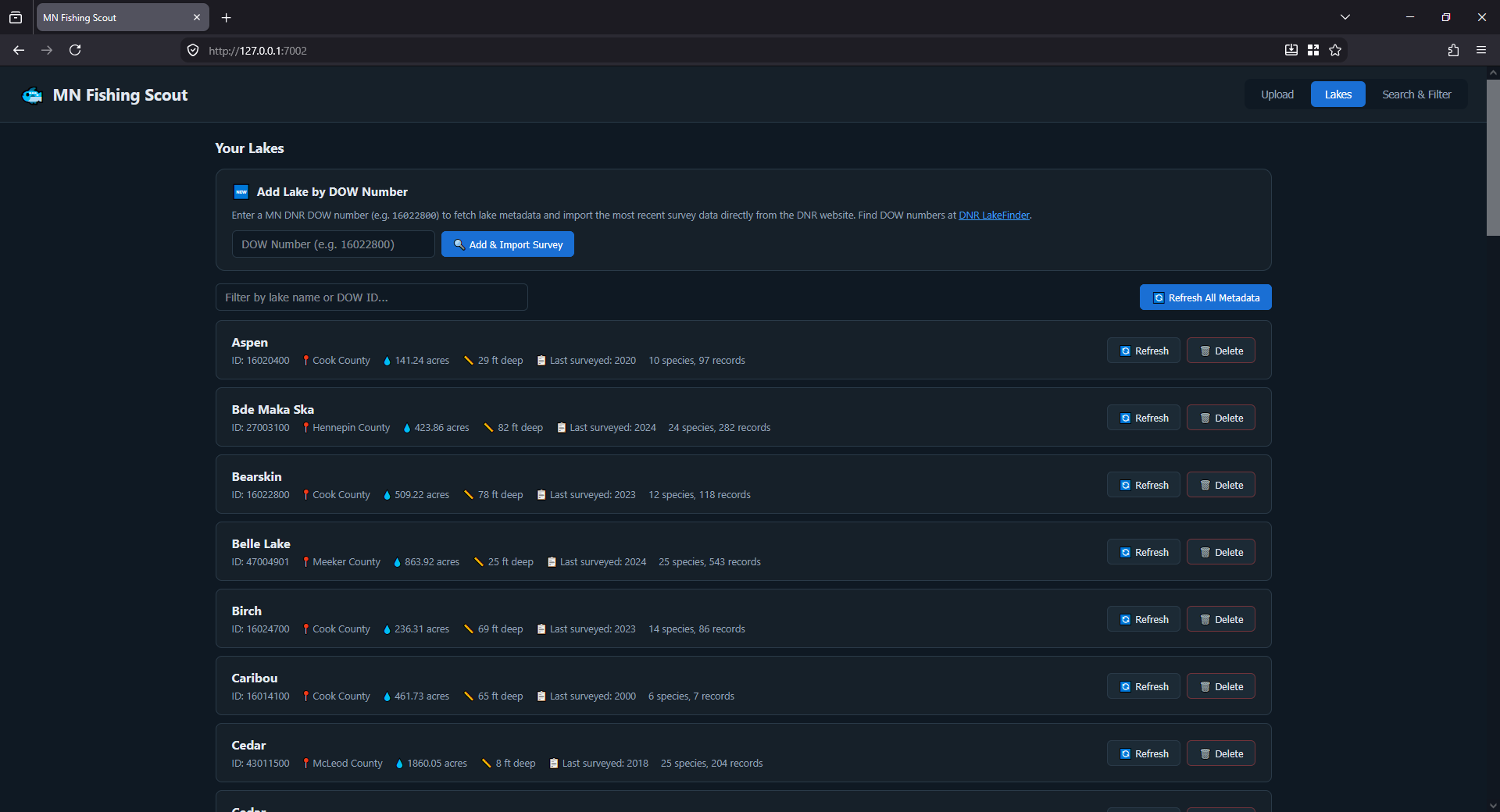Image resolution: width=1500 pixels, height=812 pixels.
Task: Switch to the Upload tab
Action: 1277,94
